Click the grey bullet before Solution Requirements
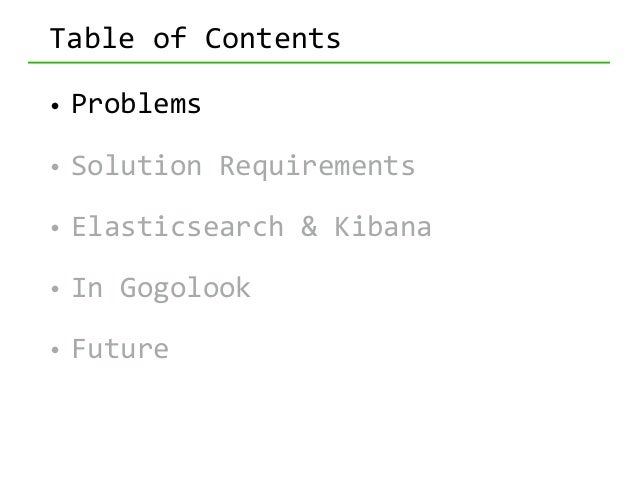Screen dimensions: 638x479 pos(55,167)
